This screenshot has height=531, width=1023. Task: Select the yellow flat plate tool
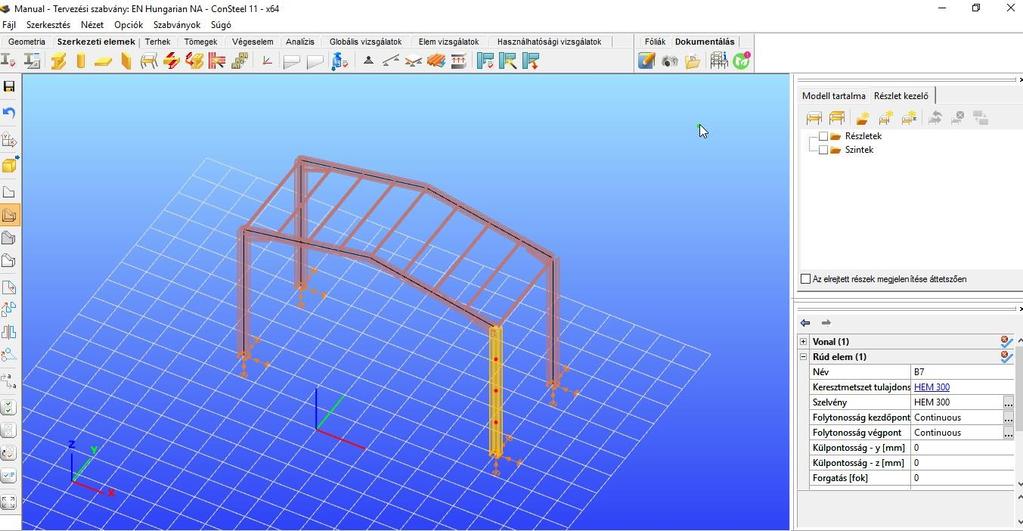click(103, 61)
